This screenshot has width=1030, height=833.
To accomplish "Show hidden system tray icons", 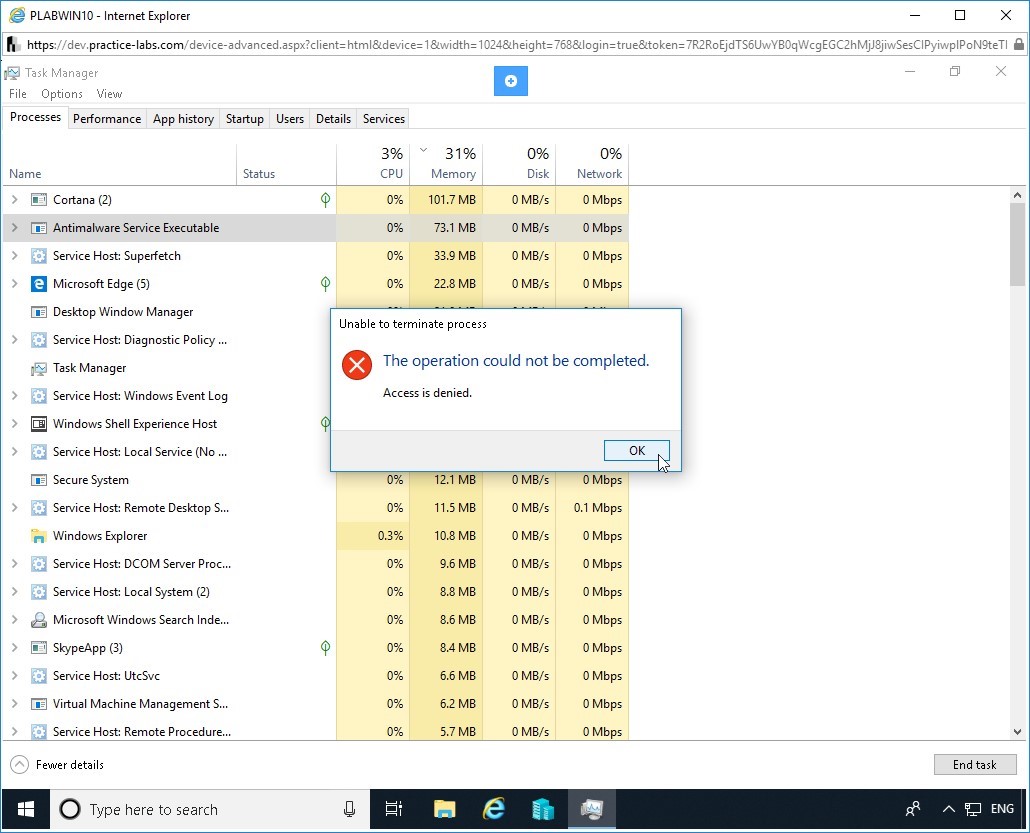I will tap(949, 809).
